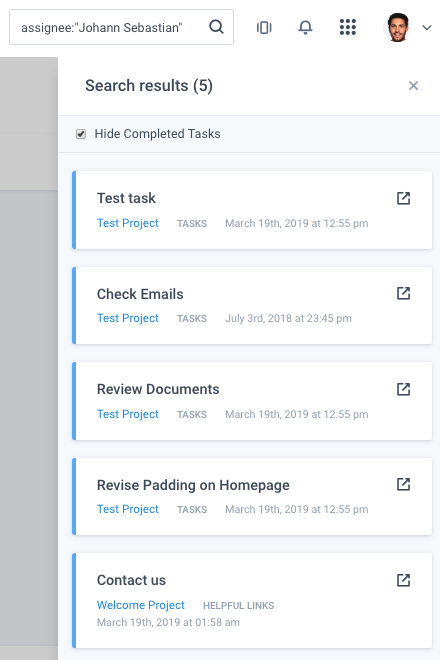Open Test task in new window
The image size is (440, 660).
coord(403,198)
